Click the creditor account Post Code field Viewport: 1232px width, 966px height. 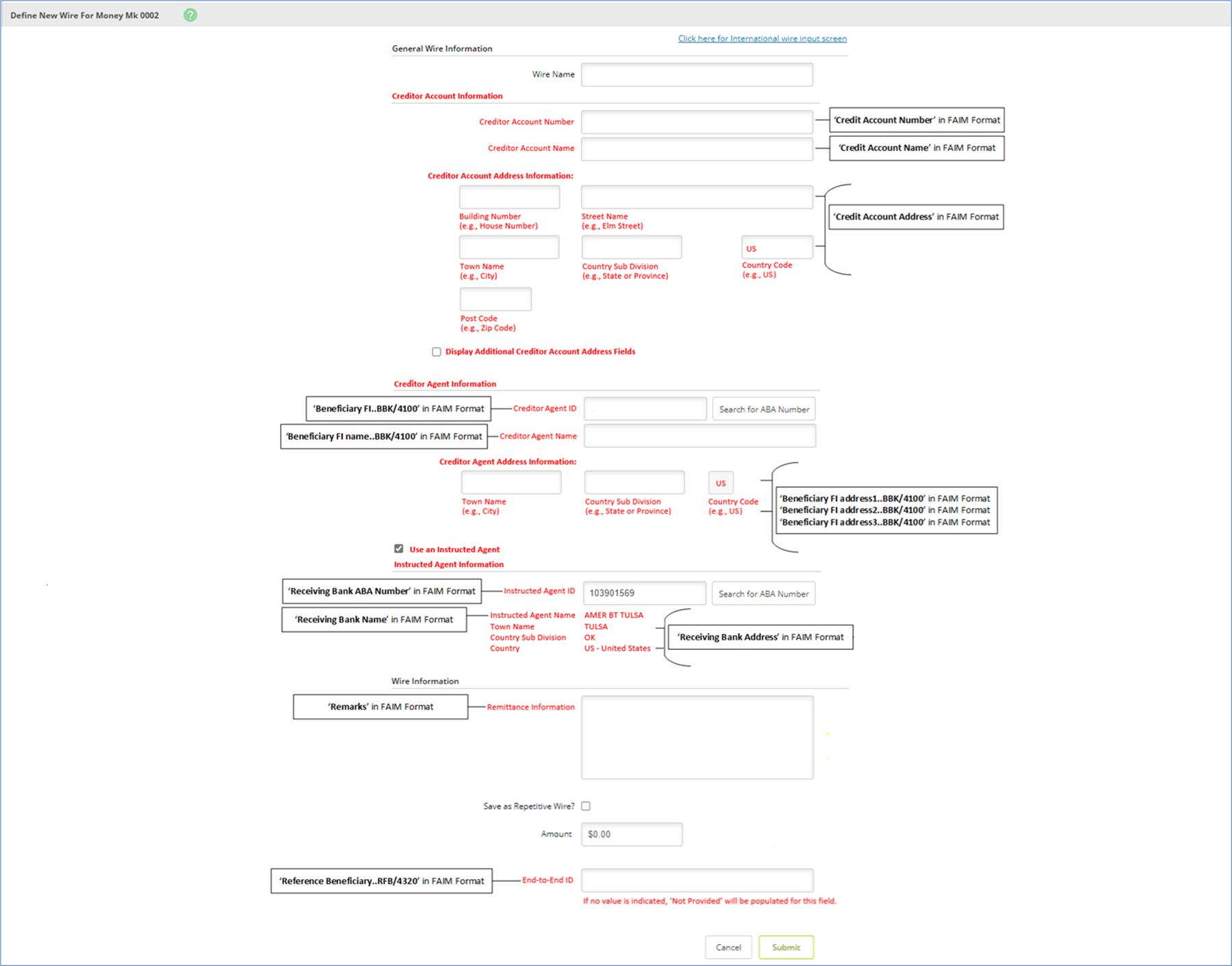point(496,299)
